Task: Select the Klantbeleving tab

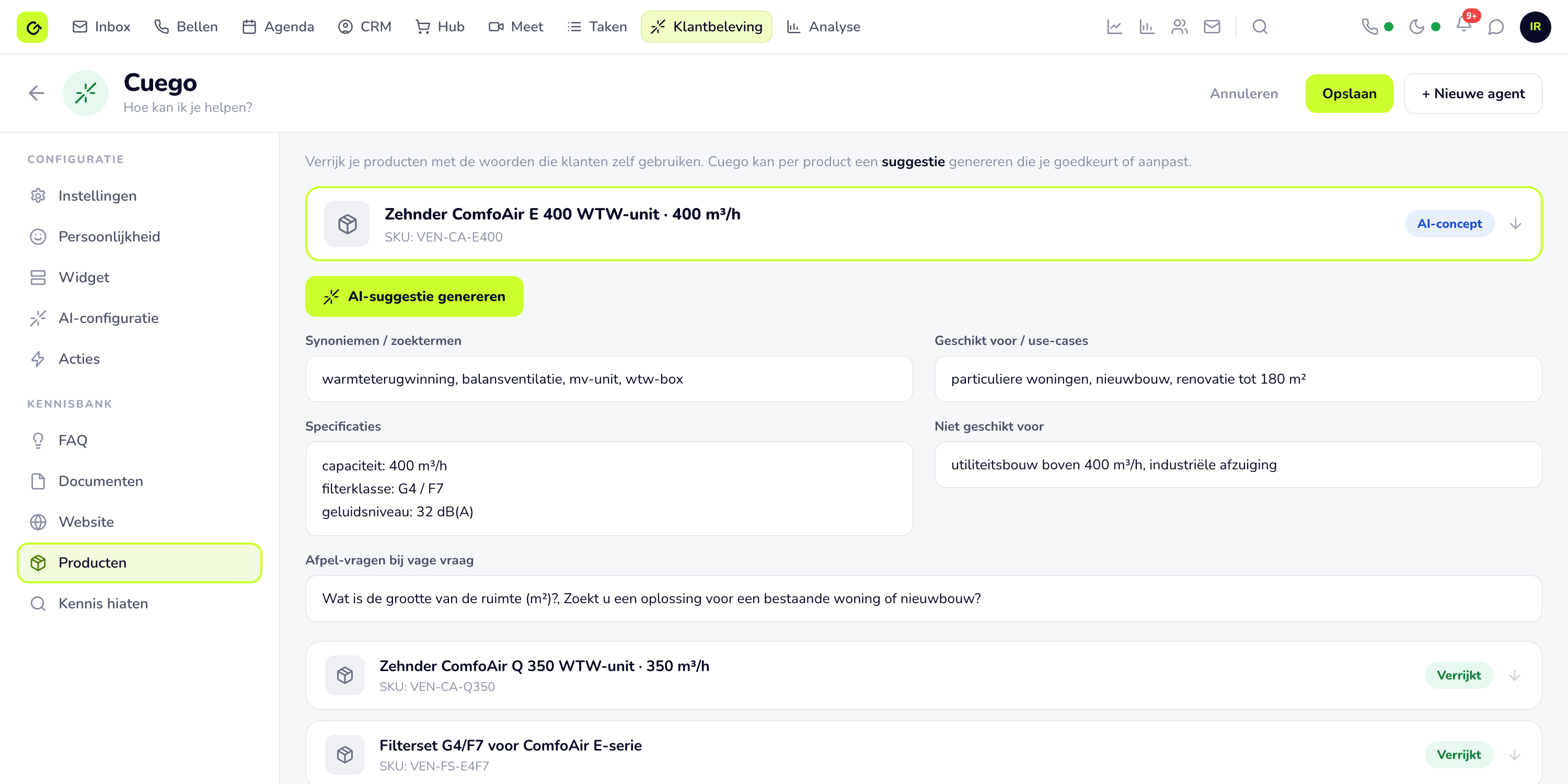Action: tap(706, 27)
